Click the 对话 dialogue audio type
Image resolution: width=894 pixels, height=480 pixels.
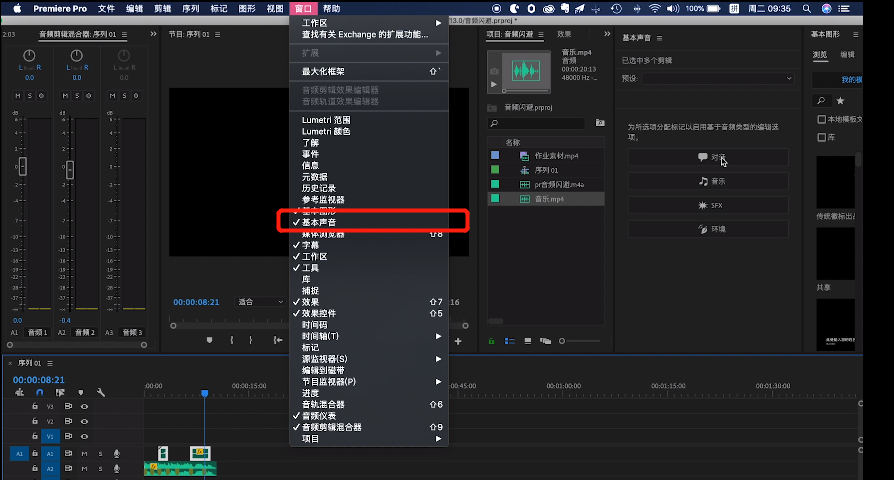tap(708, 157)
